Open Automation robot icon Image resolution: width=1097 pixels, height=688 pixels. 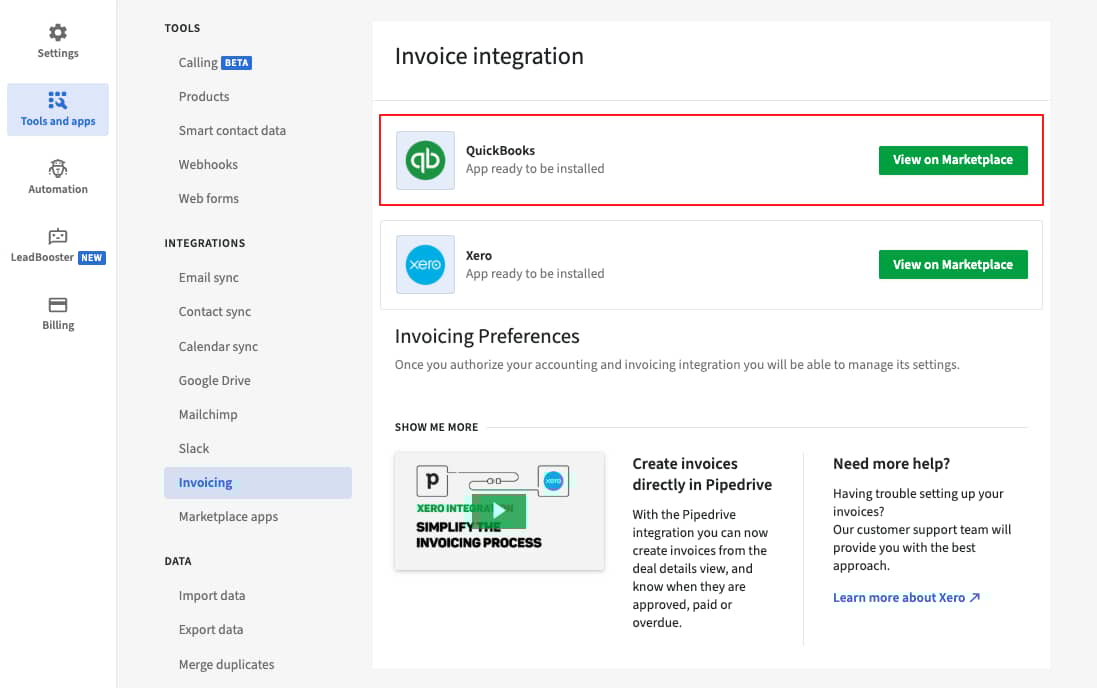tap(58, 169)
